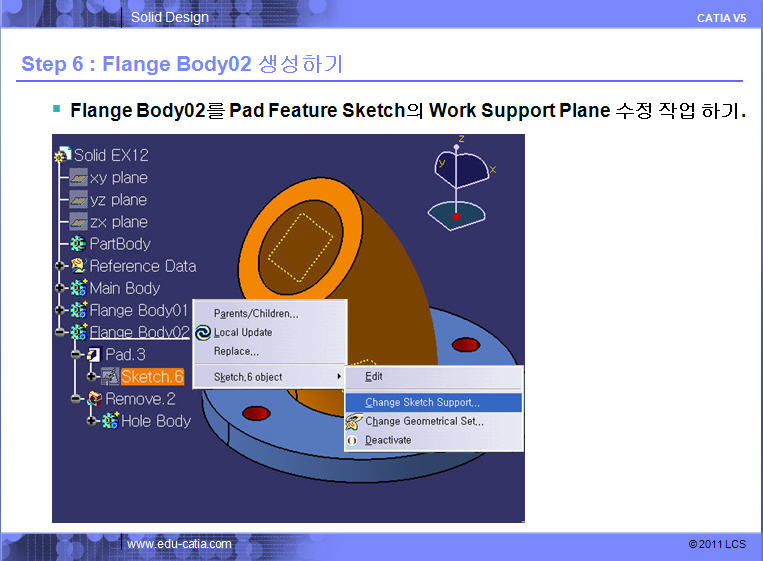Select the yz plane icon
The width and height of the screenshot is (763, 561).
pyautogui.click(x=78, y=200)
